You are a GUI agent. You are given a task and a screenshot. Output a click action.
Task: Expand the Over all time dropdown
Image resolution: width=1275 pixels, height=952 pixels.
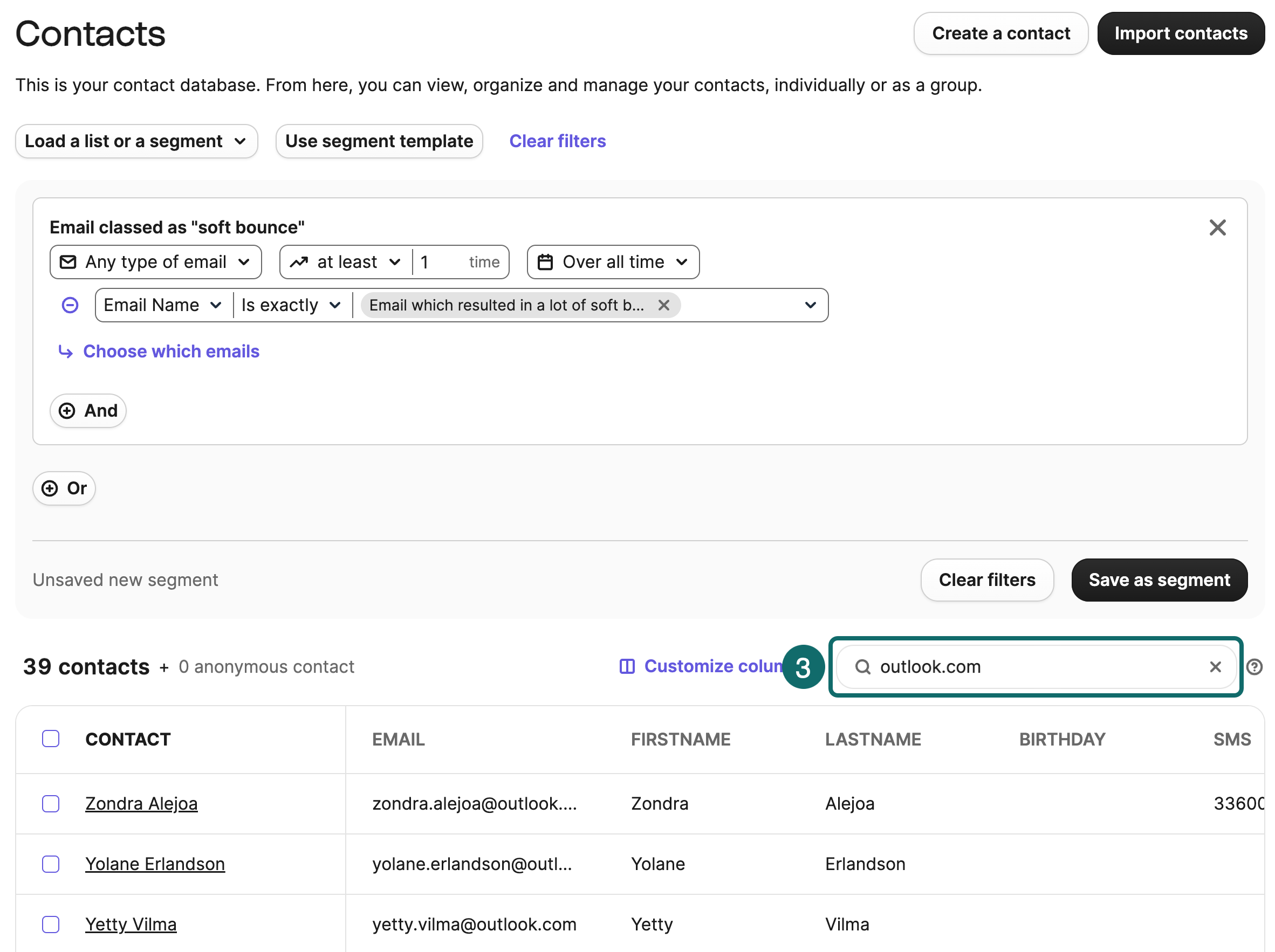click(x=613, y=262)
